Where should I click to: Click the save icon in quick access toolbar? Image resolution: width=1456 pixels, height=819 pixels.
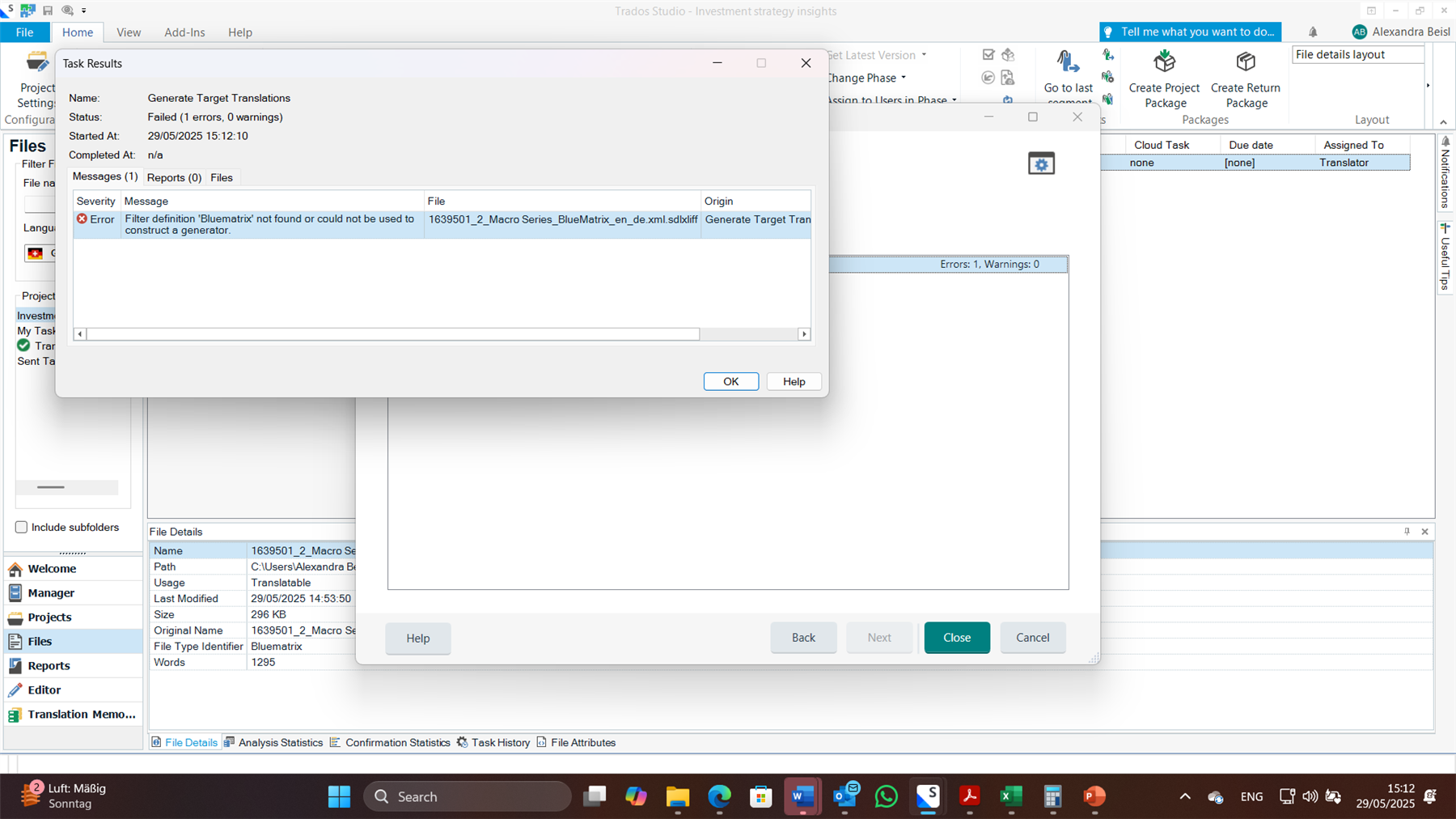click(x=48, y=11)
